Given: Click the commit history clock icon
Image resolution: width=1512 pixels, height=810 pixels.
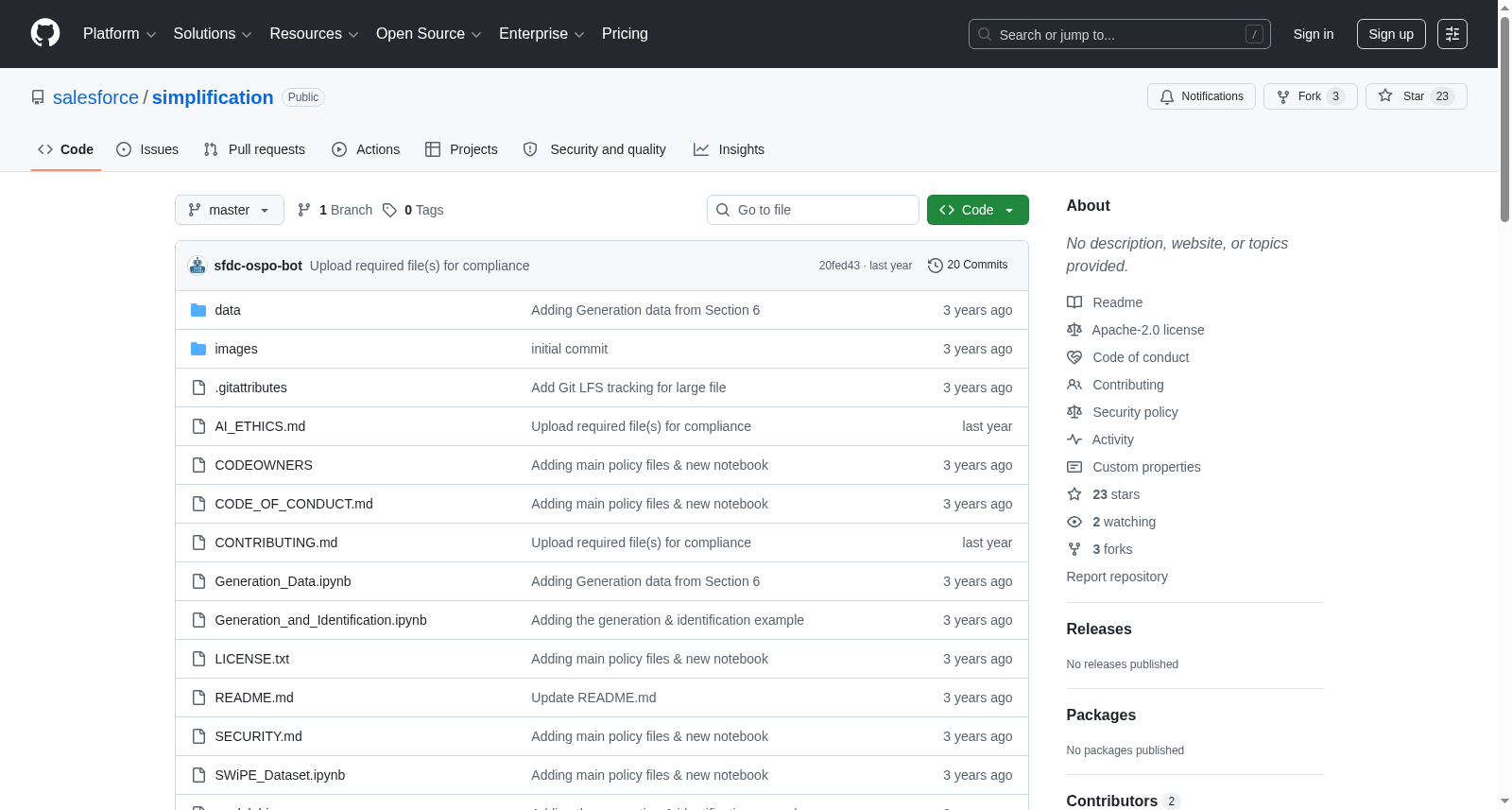Looking at the screenshot, I should [936, 266].
